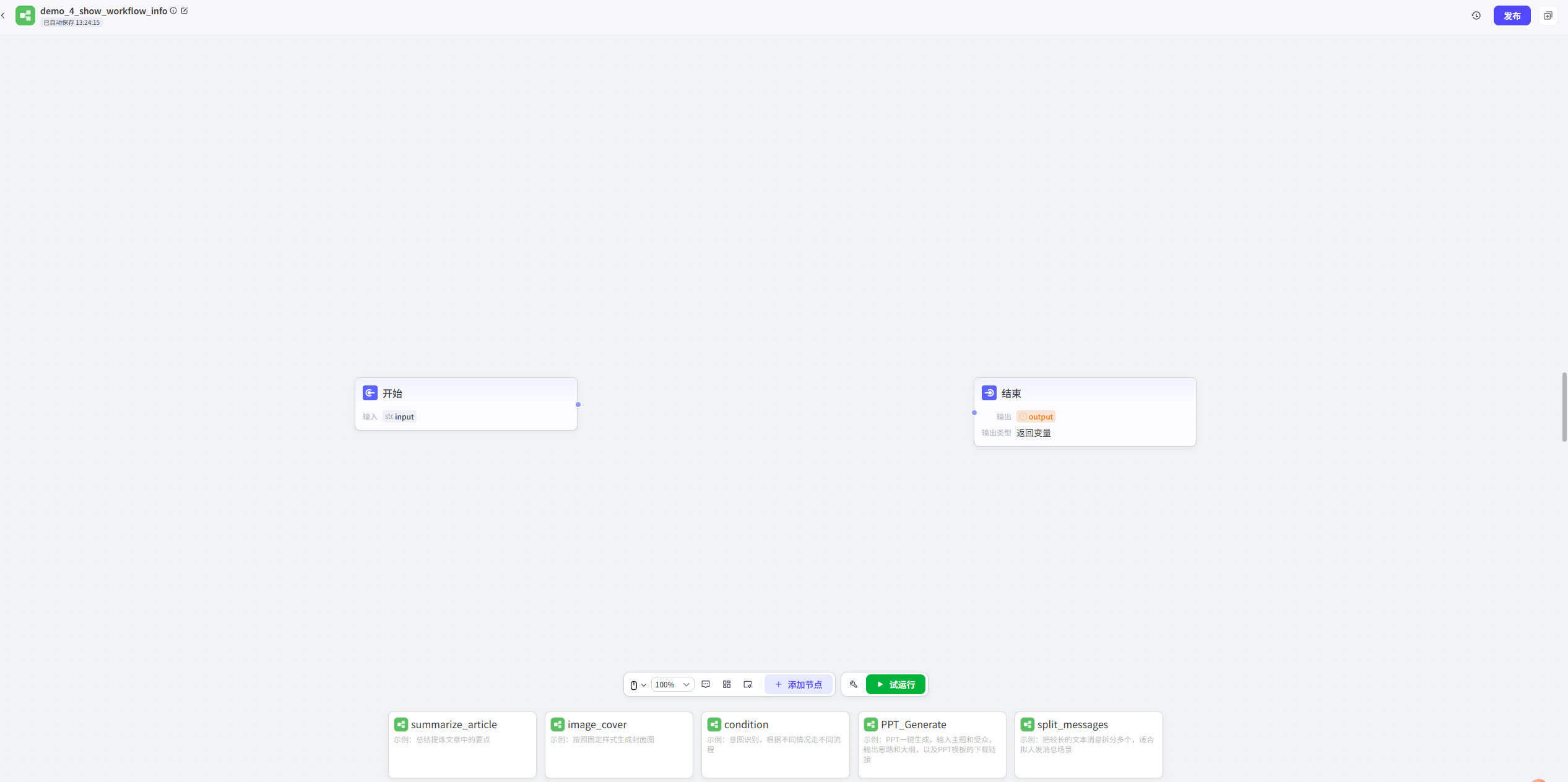Expand the mouse interaction mode dropdown

click(x=638, y=685)
